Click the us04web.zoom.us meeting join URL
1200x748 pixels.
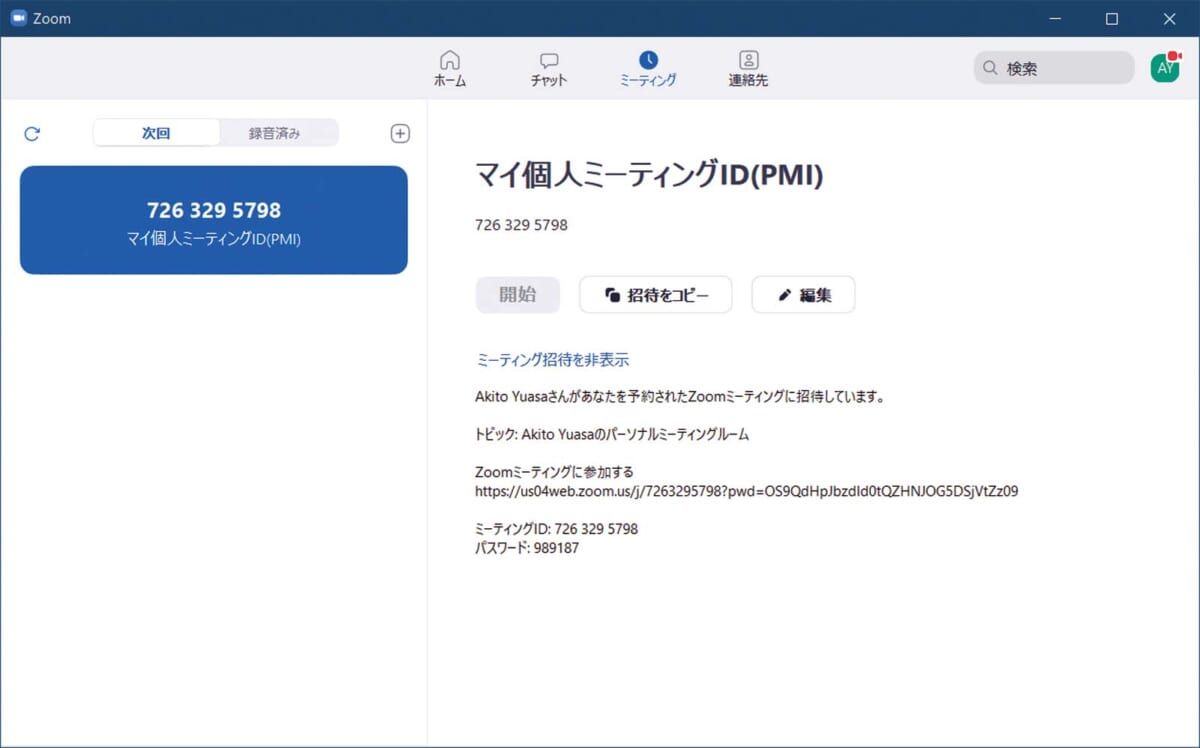[746, 491]
